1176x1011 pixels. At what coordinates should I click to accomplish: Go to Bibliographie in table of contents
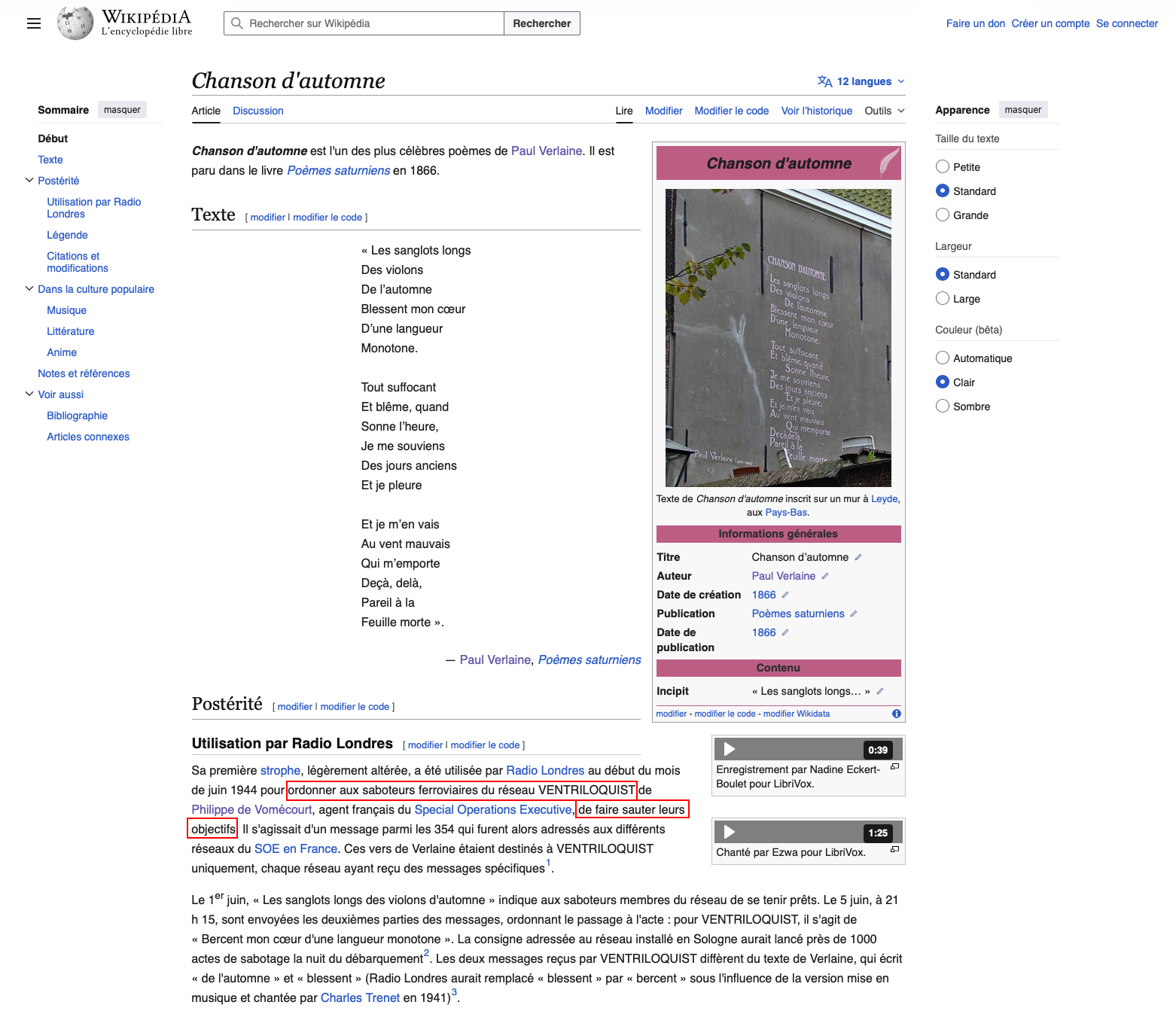point(77,416)
